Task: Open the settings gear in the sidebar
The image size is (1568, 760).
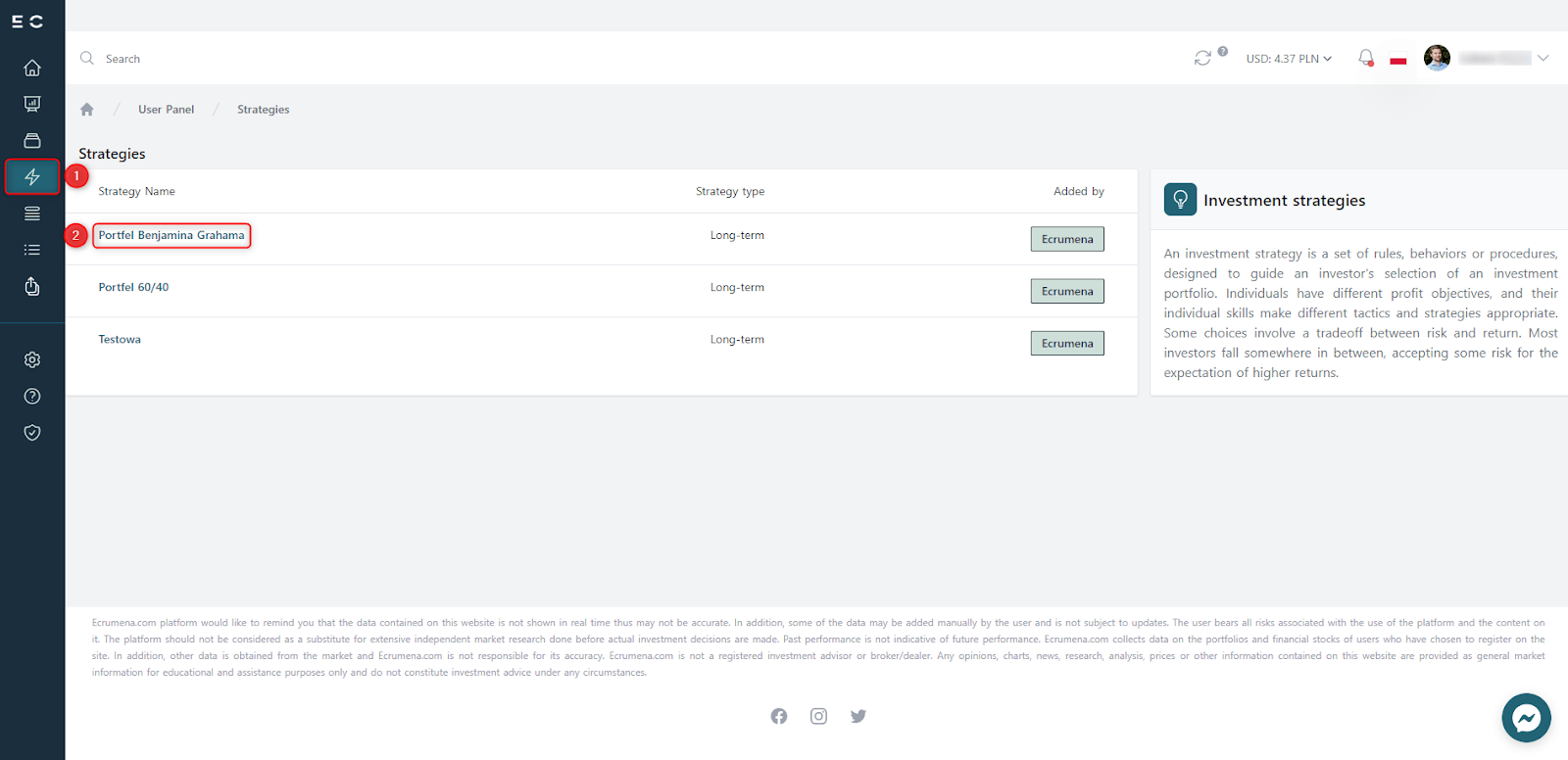Action: [x=32, y=359]
